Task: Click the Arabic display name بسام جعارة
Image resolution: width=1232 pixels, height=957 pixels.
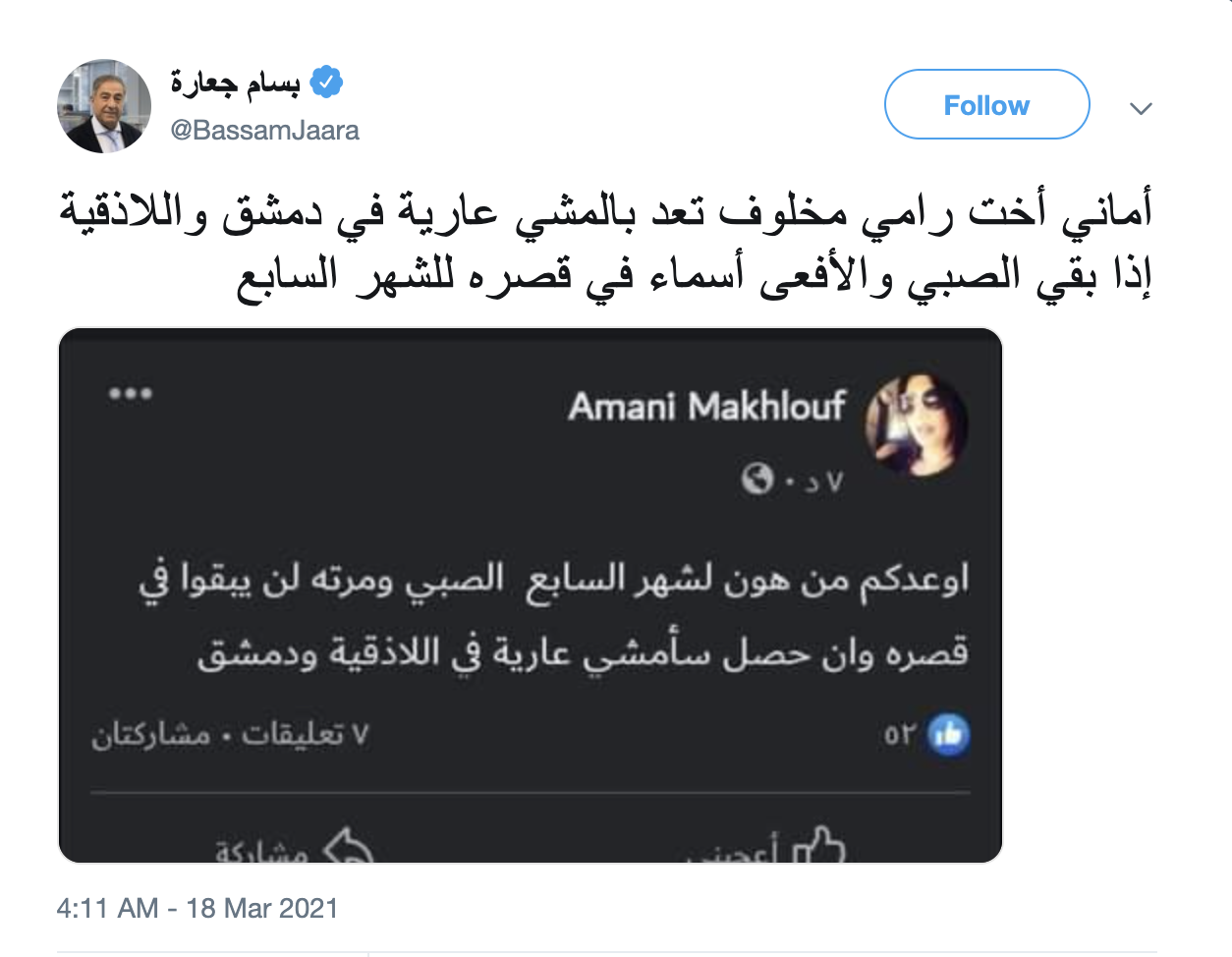Action: [x=236, y=83]
